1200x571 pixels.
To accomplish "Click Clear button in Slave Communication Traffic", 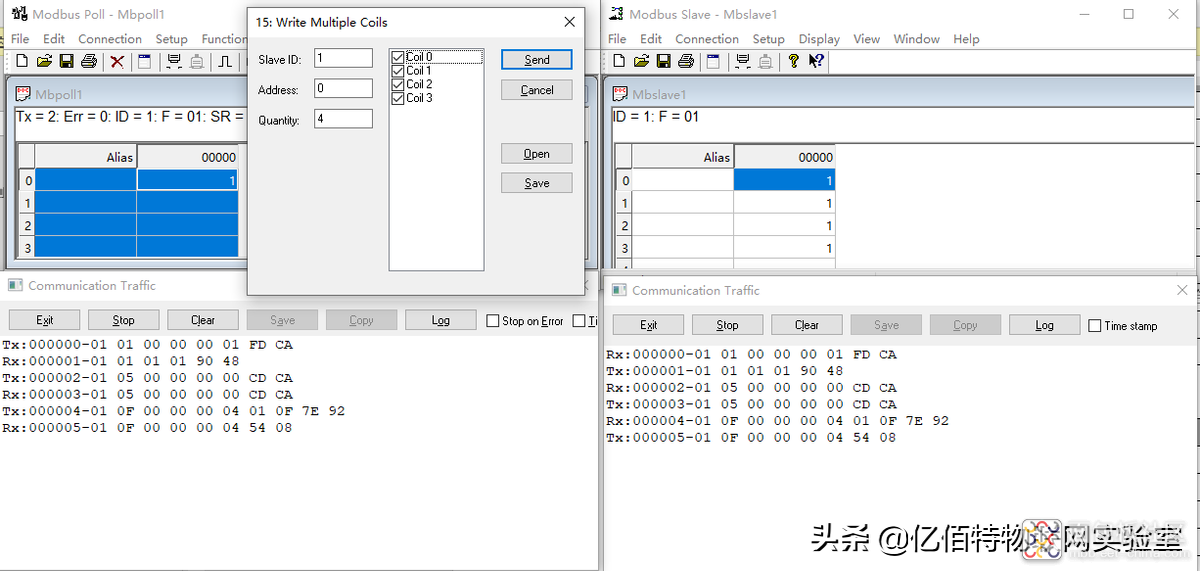I will tap(807, 325).
